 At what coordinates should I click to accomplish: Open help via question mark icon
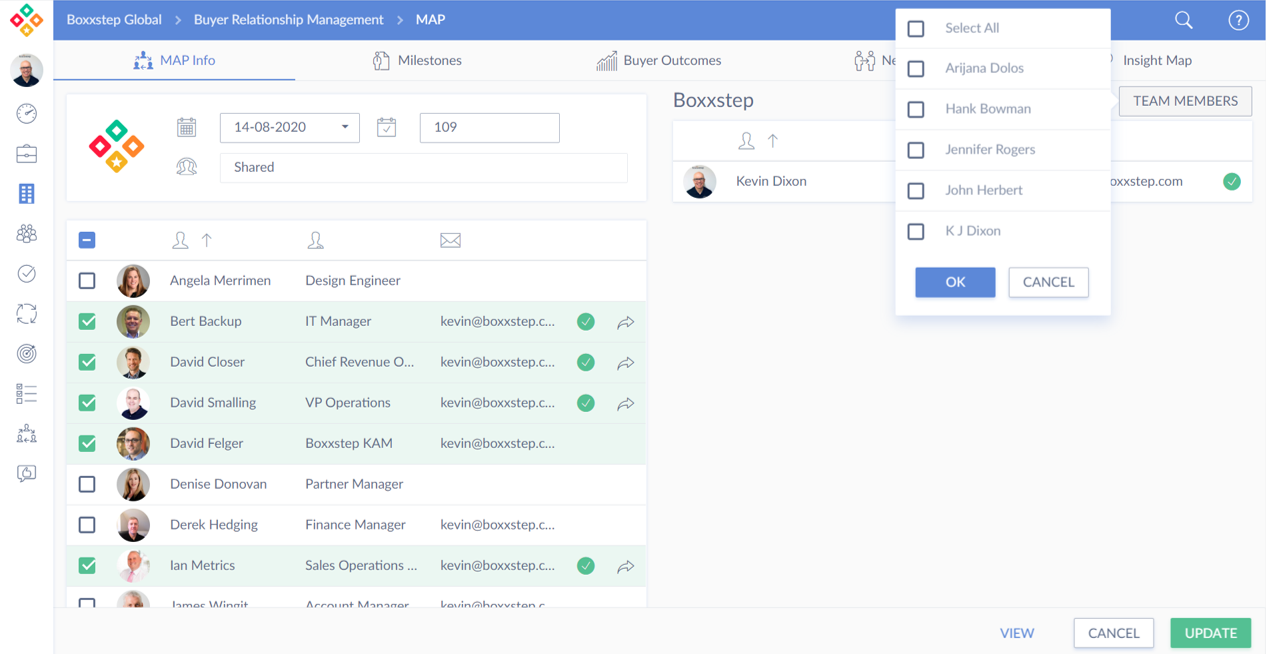point(1238,20)
